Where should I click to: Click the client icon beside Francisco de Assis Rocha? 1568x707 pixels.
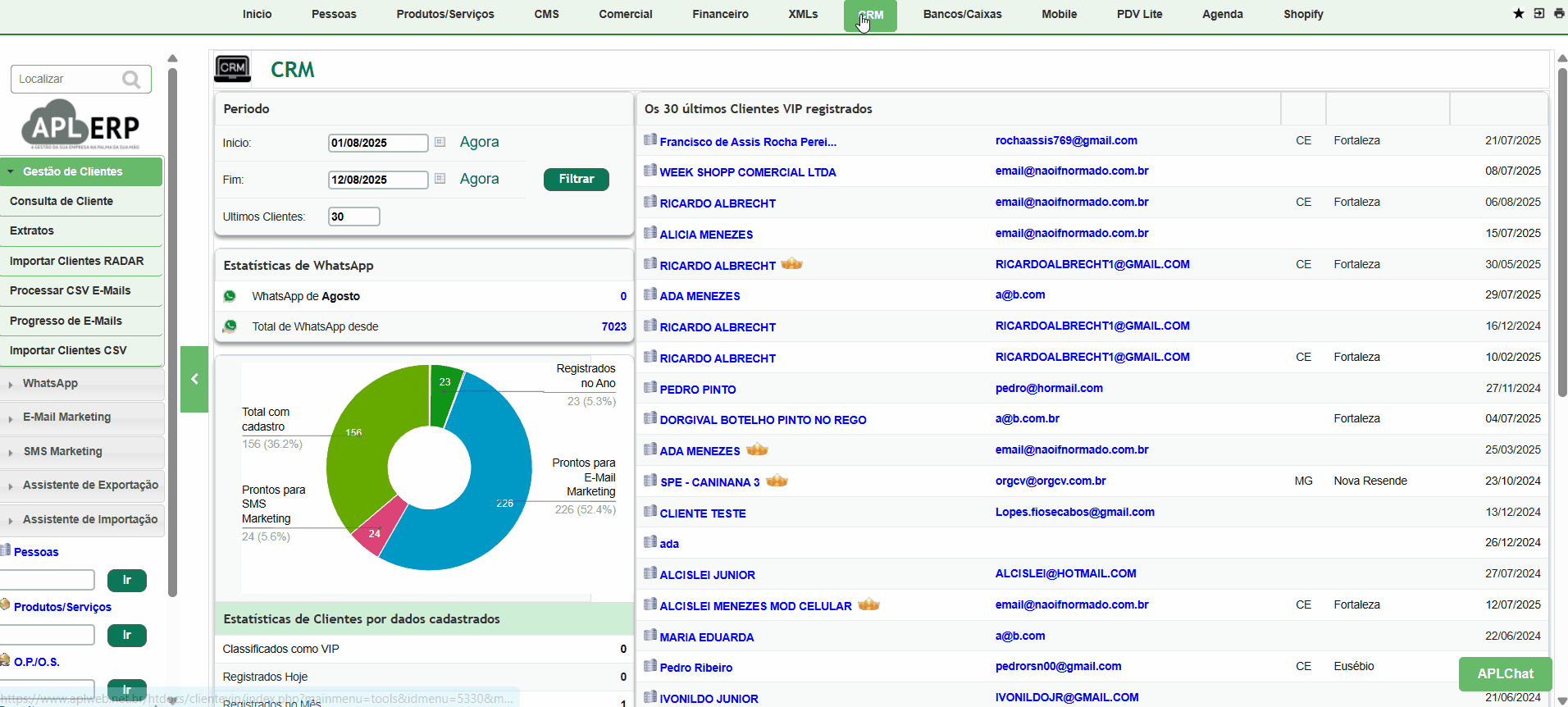650,140
